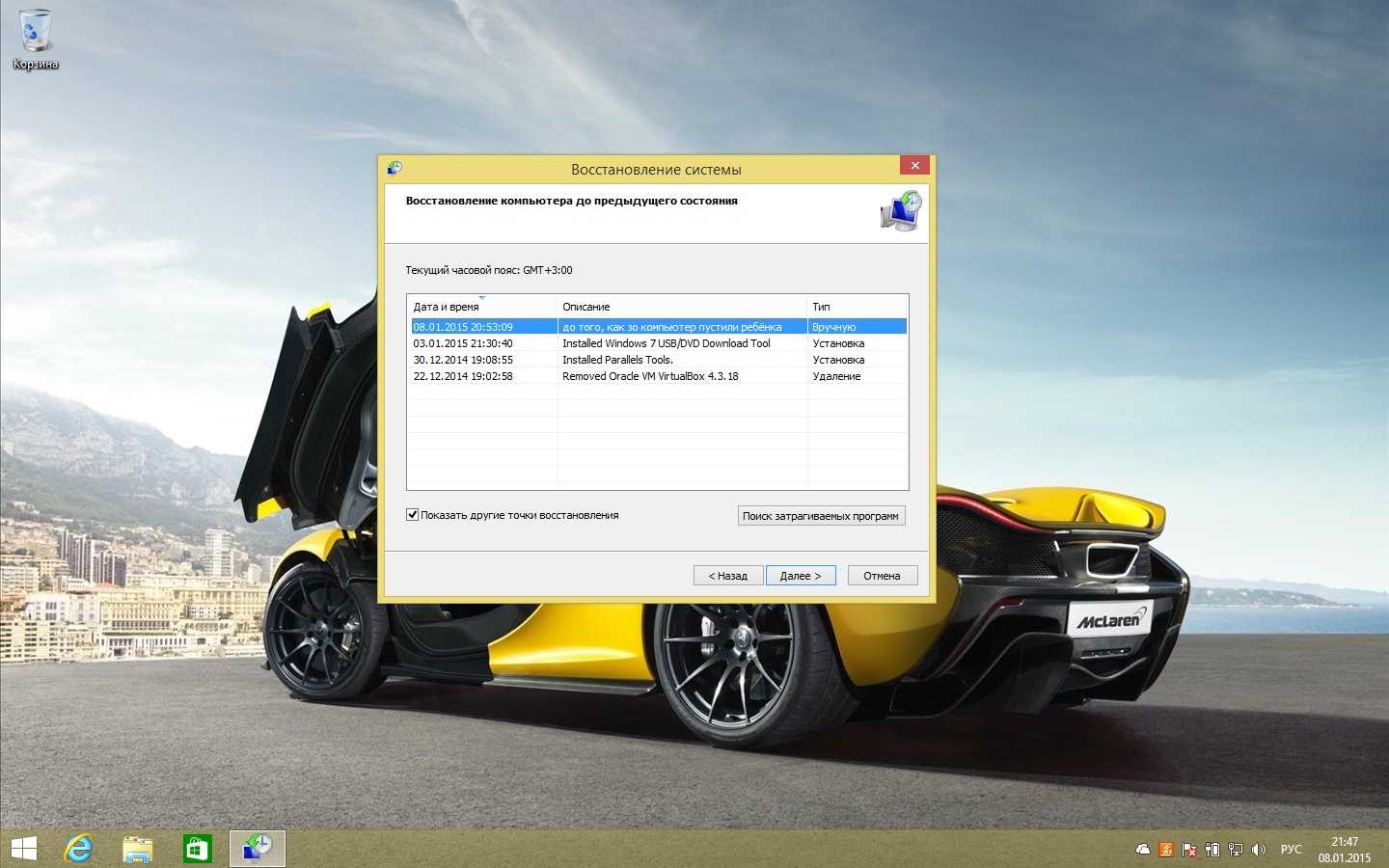Open the volume speaker tray icon

[1258, 850]
